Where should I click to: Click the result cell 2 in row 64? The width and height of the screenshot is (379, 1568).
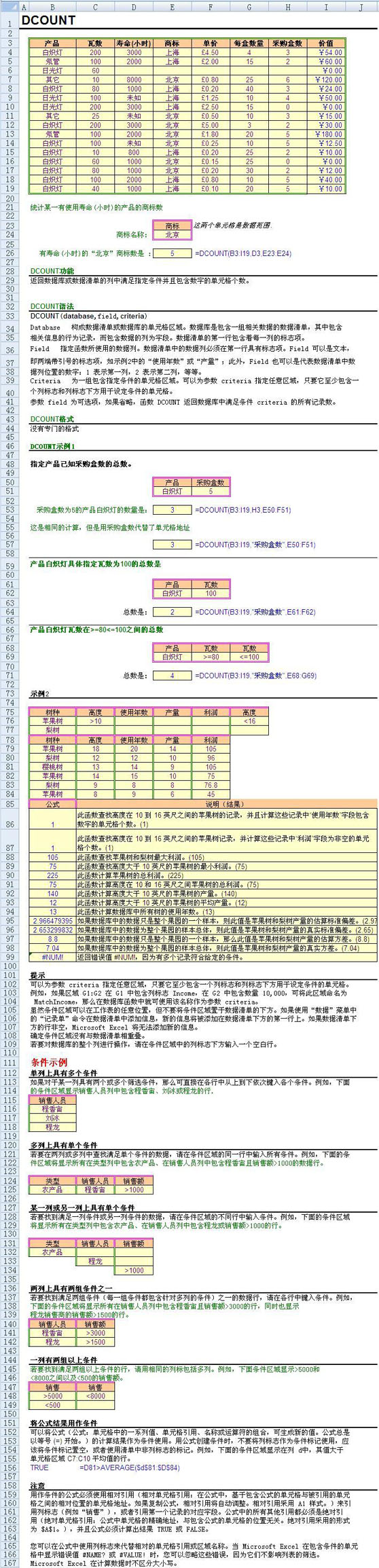(x=173, y=611)
